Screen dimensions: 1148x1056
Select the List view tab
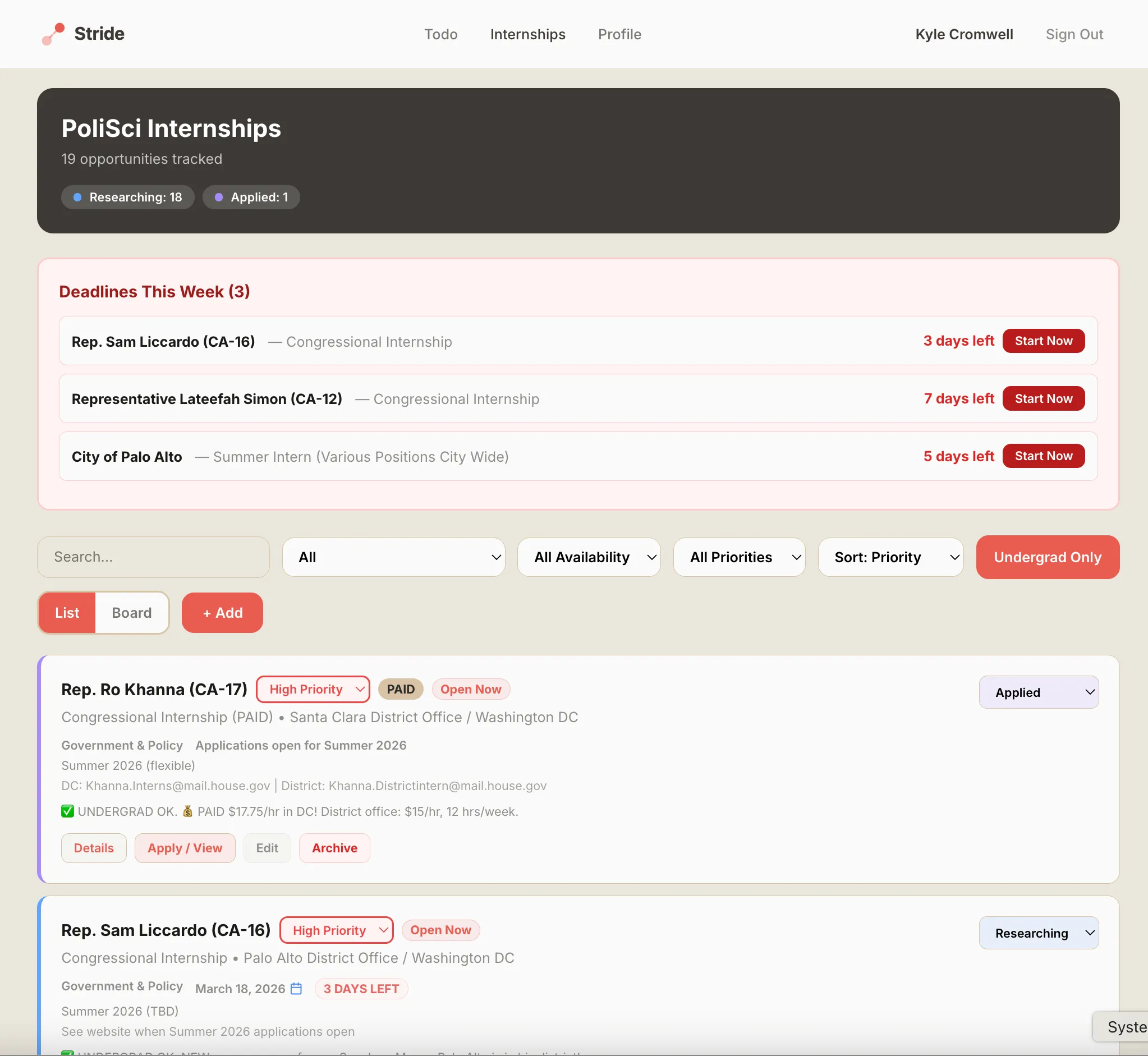tap(66, 613)
